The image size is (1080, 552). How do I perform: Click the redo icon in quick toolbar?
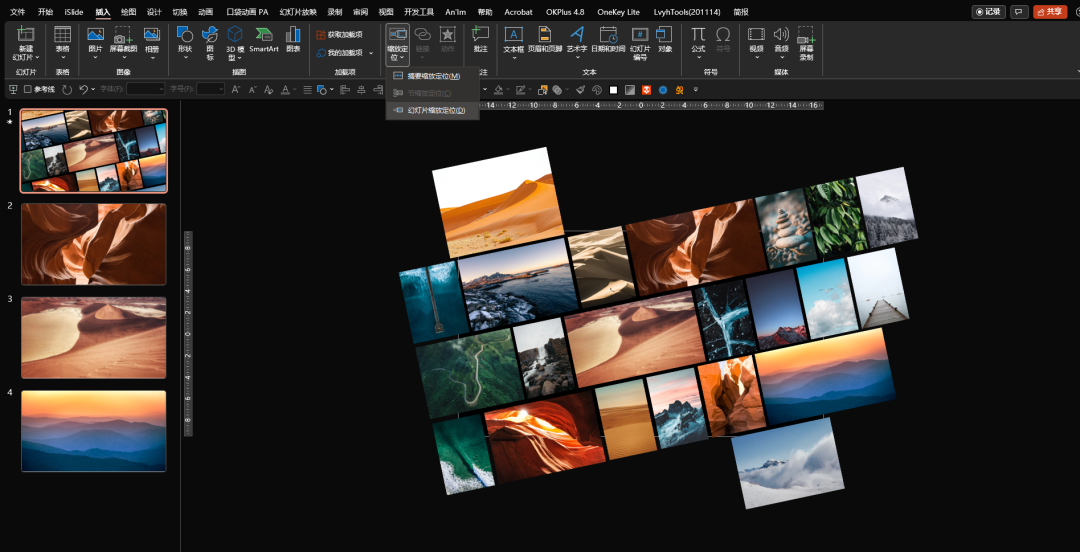[x=67, y=90]
